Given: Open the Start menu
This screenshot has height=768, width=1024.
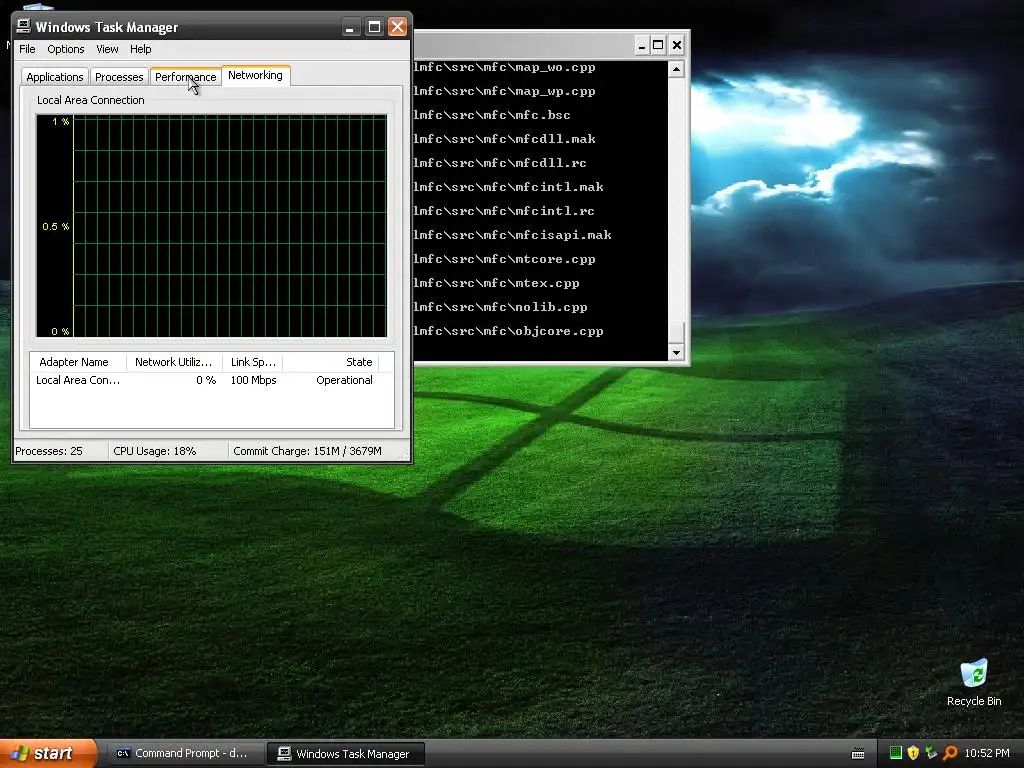Looking at the screenshot, I should [48, 754].
